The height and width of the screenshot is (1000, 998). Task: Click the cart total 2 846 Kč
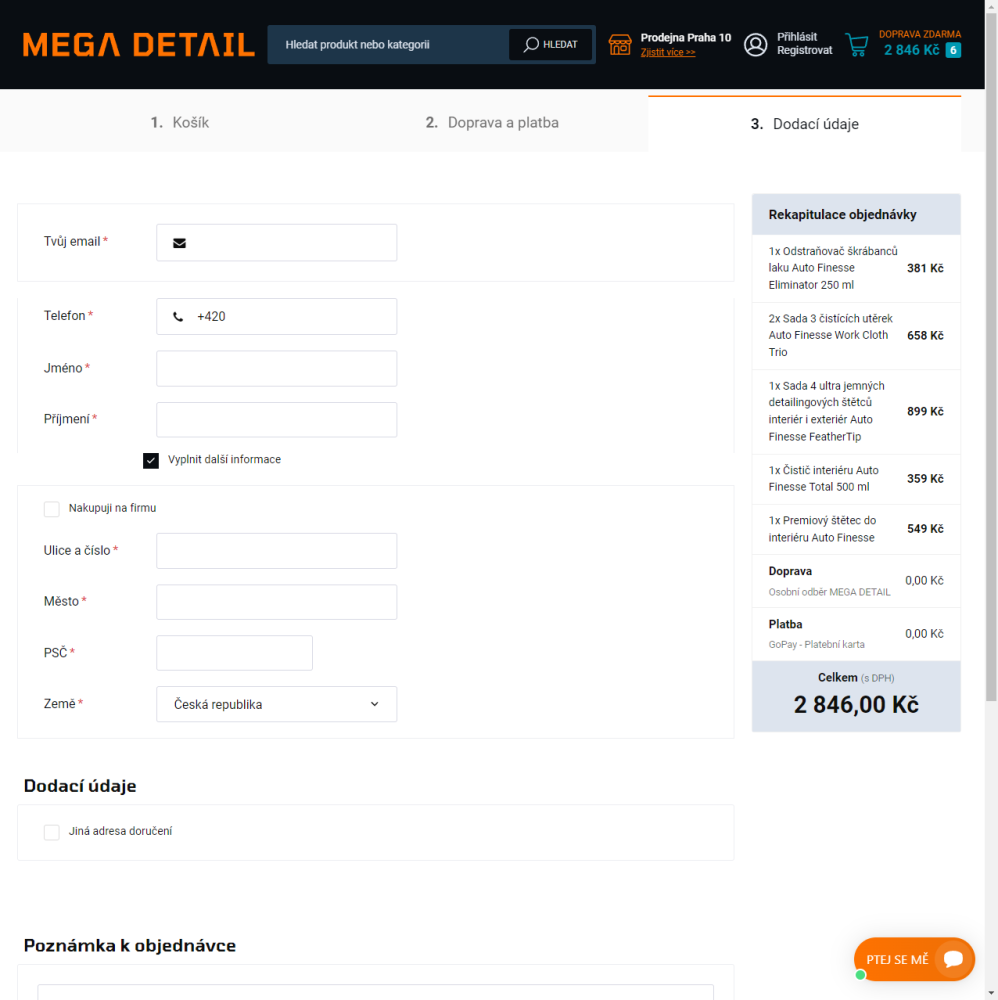(911, 50)
